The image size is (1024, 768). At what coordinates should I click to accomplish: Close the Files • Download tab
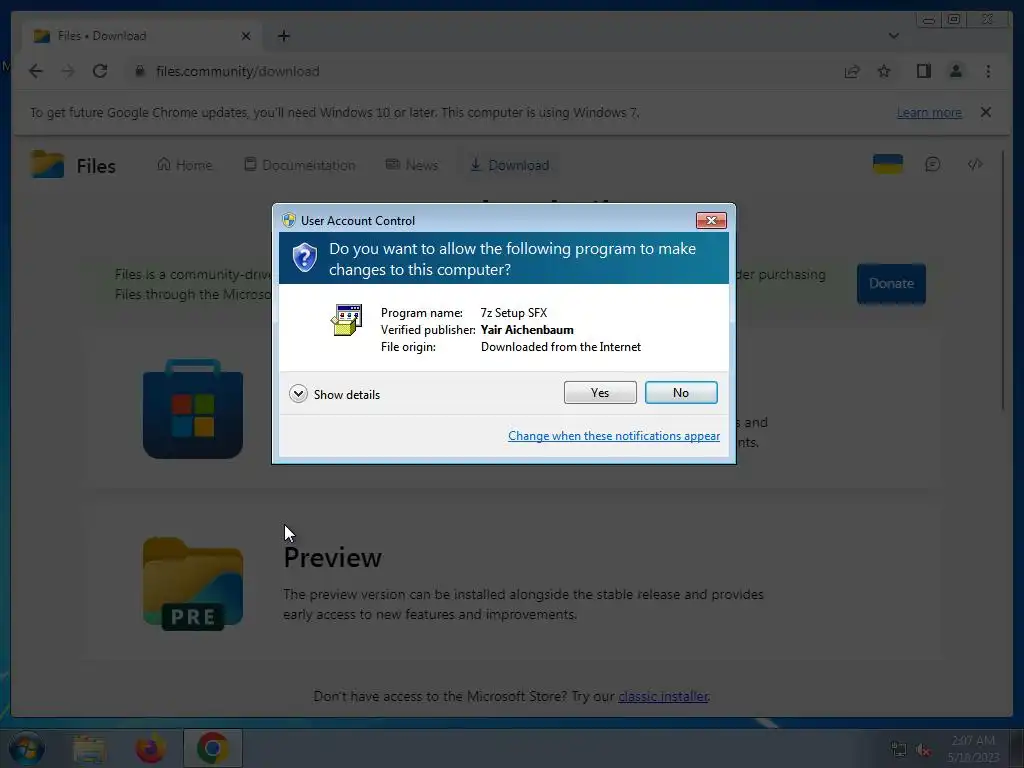pyautogui.click(x=246, y=36)
